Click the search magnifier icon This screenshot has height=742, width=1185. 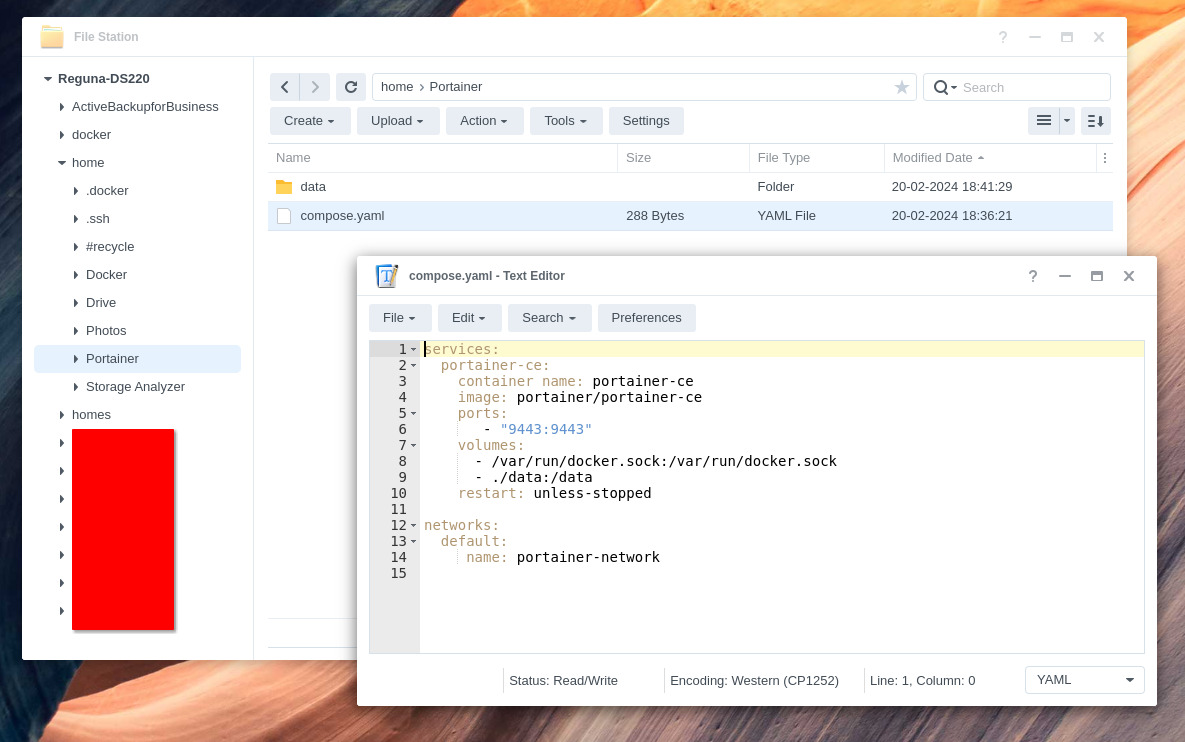(x=941, y=87)
